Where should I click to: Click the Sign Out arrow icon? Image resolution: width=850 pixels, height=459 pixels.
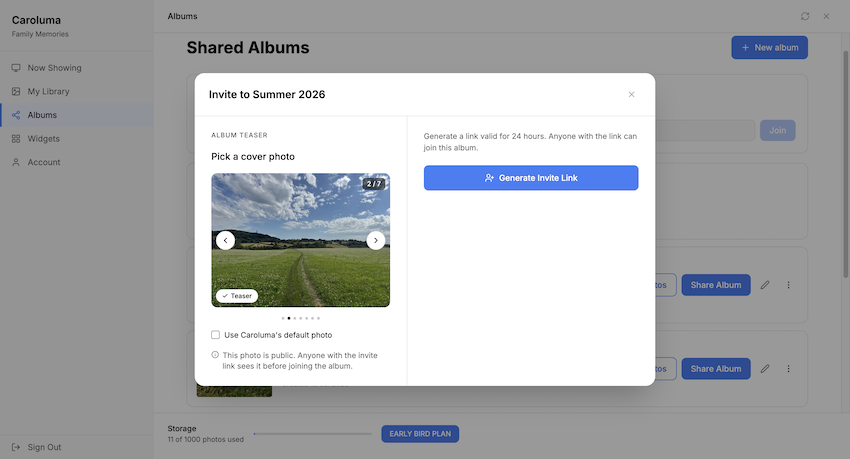tap(16, 447)
